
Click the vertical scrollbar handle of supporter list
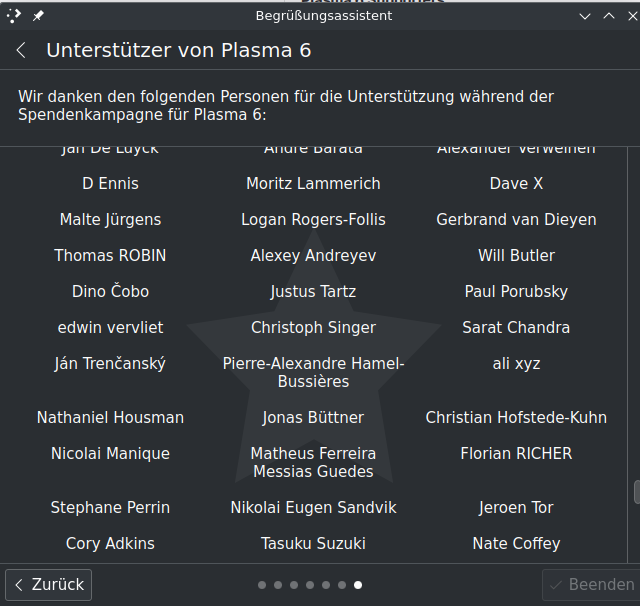click(x=636, y=492)
